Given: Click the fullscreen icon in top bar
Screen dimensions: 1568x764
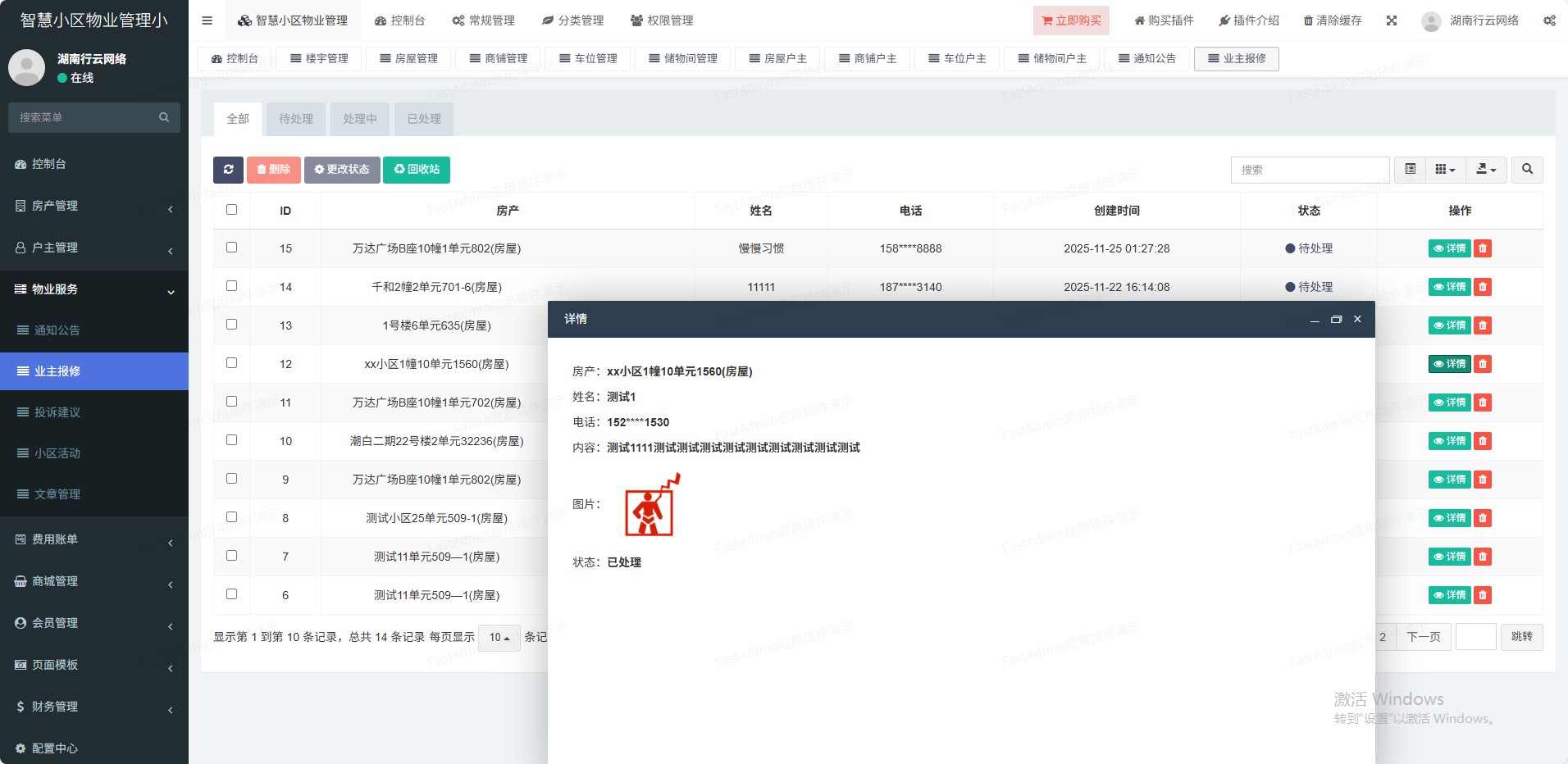Looking at the screenshot, I should pyautogui.click(x=1392, y=20).
